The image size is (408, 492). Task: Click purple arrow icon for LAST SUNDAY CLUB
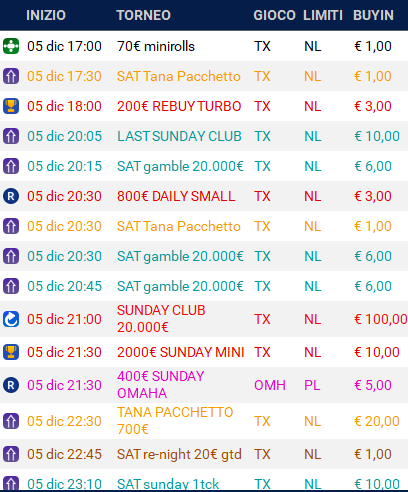tap(11, 136)
